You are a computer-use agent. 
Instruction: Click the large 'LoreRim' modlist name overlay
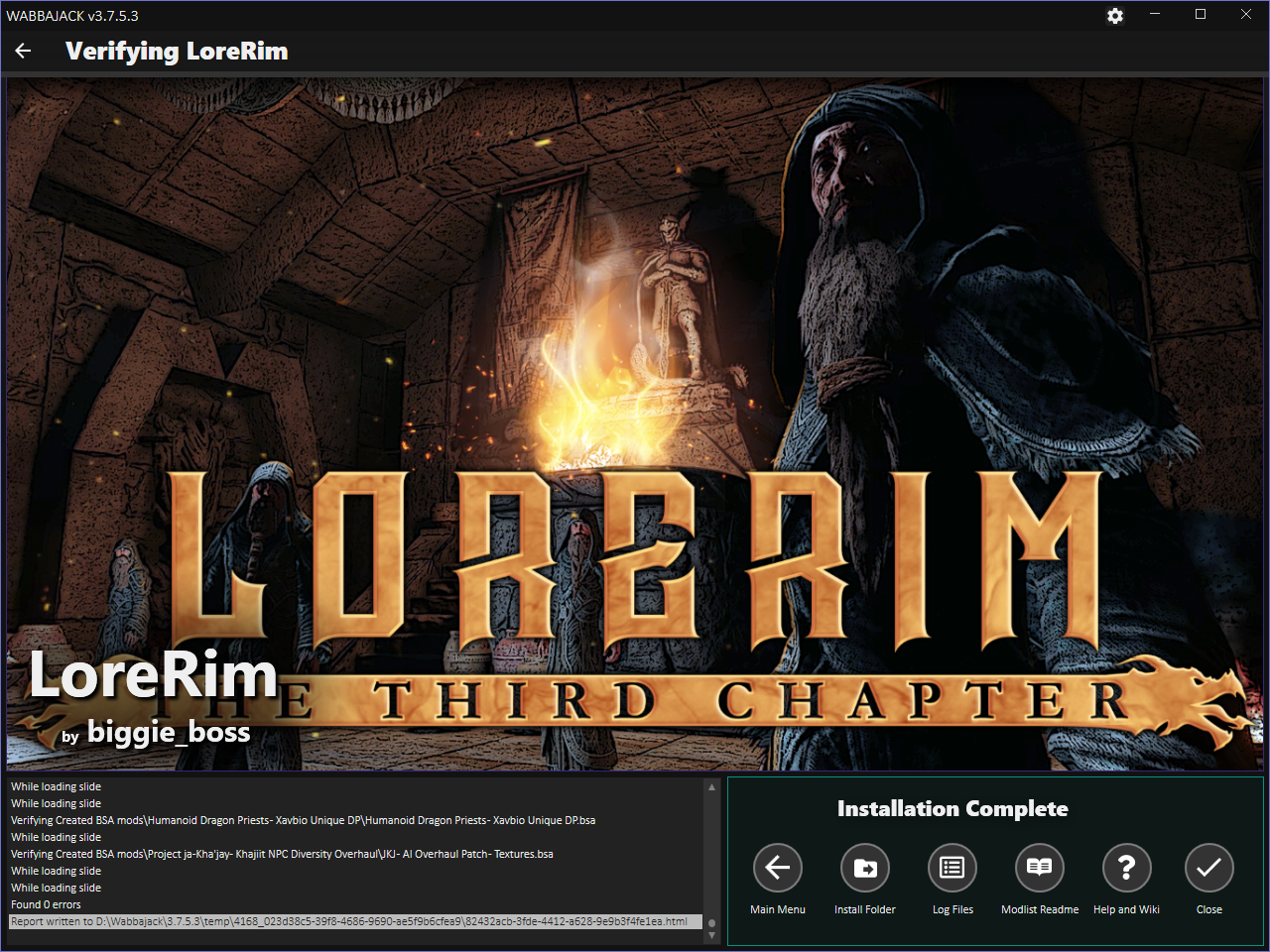[153, 676]
